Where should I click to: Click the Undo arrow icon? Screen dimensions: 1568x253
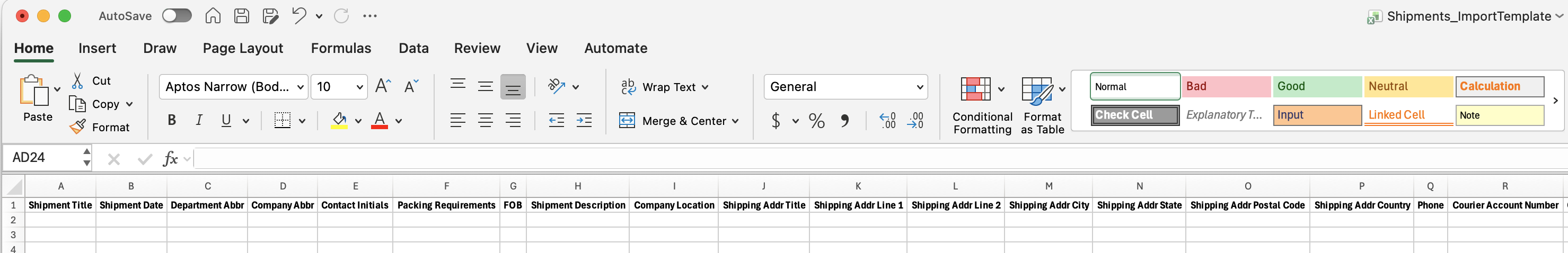click(298, 16)
